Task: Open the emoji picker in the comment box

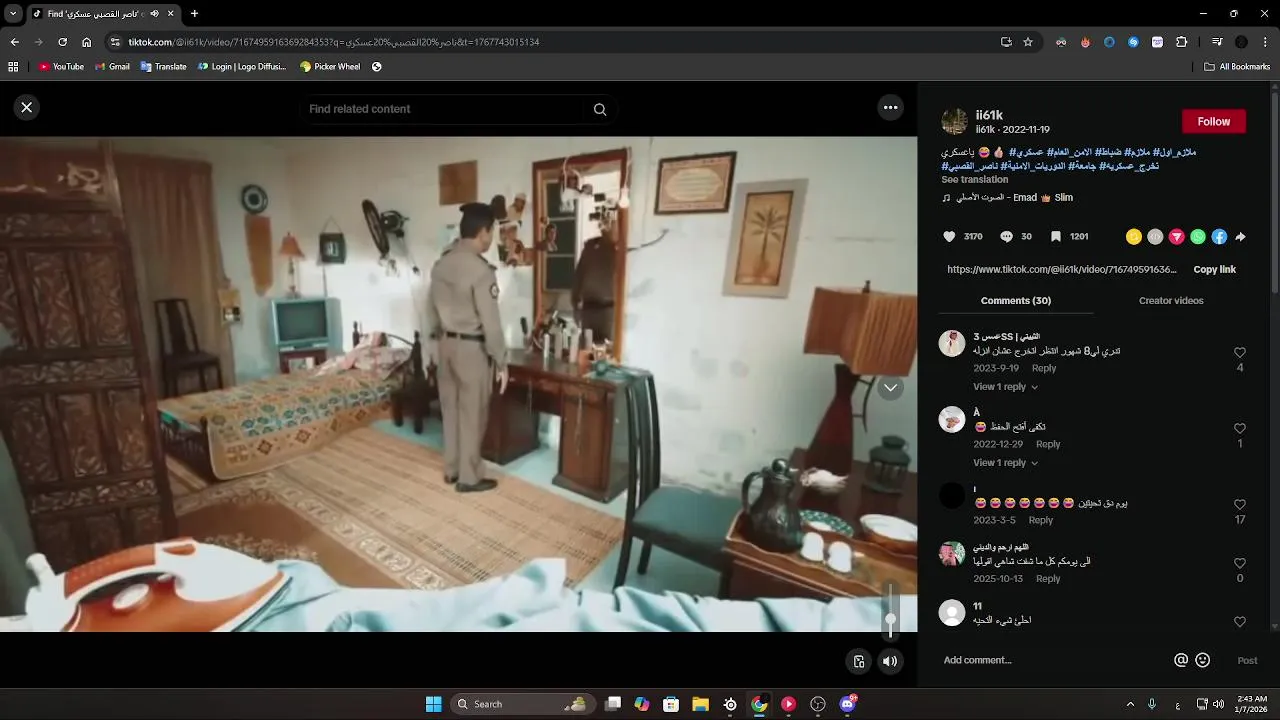Action: (x=1203, y=660)
